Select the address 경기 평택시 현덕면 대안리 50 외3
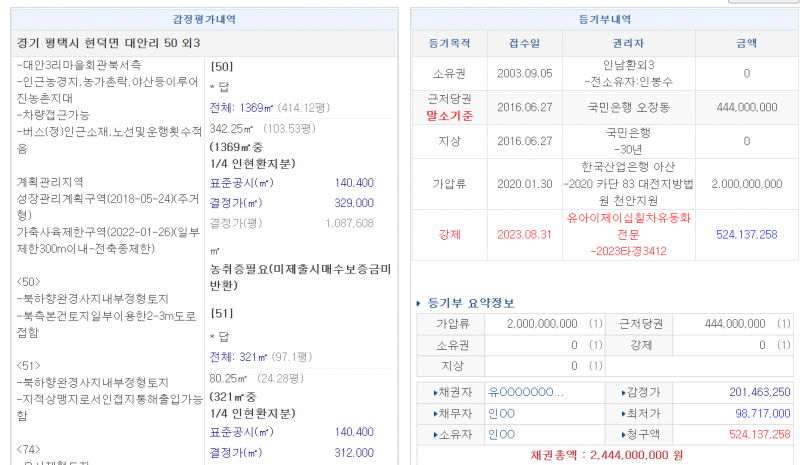 [x=110, y=43]
